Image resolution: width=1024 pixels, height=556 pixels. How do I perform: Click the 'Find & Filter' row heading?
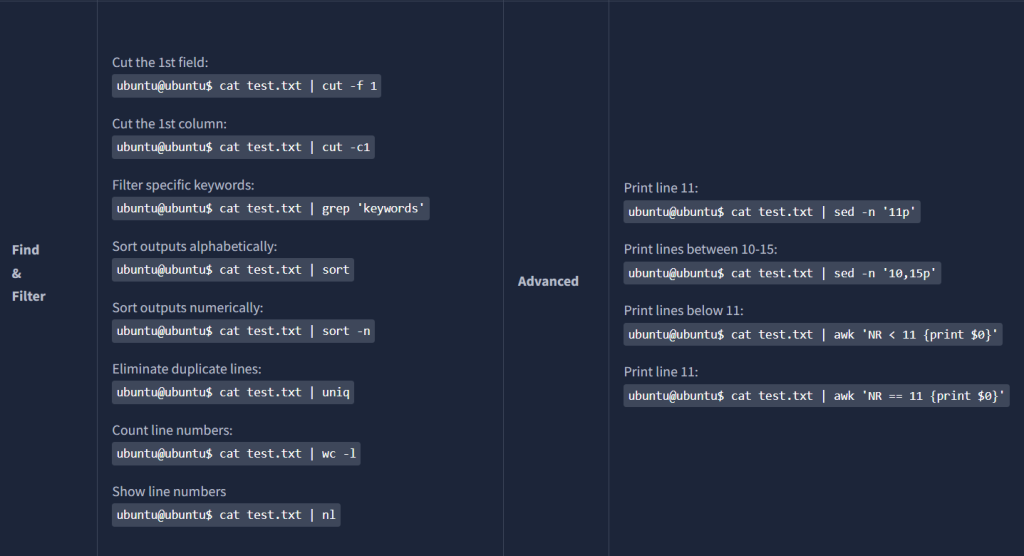(28, 273)
